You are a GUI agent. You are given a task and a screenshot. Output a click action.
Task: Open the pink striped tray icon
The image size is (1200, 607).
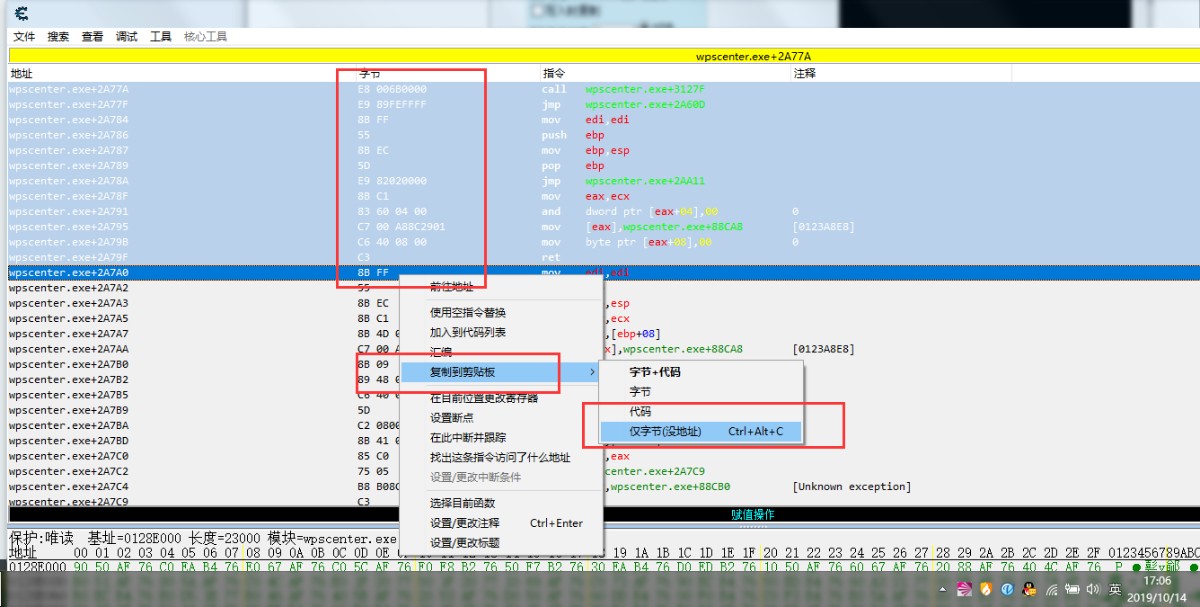pos(965,589)
